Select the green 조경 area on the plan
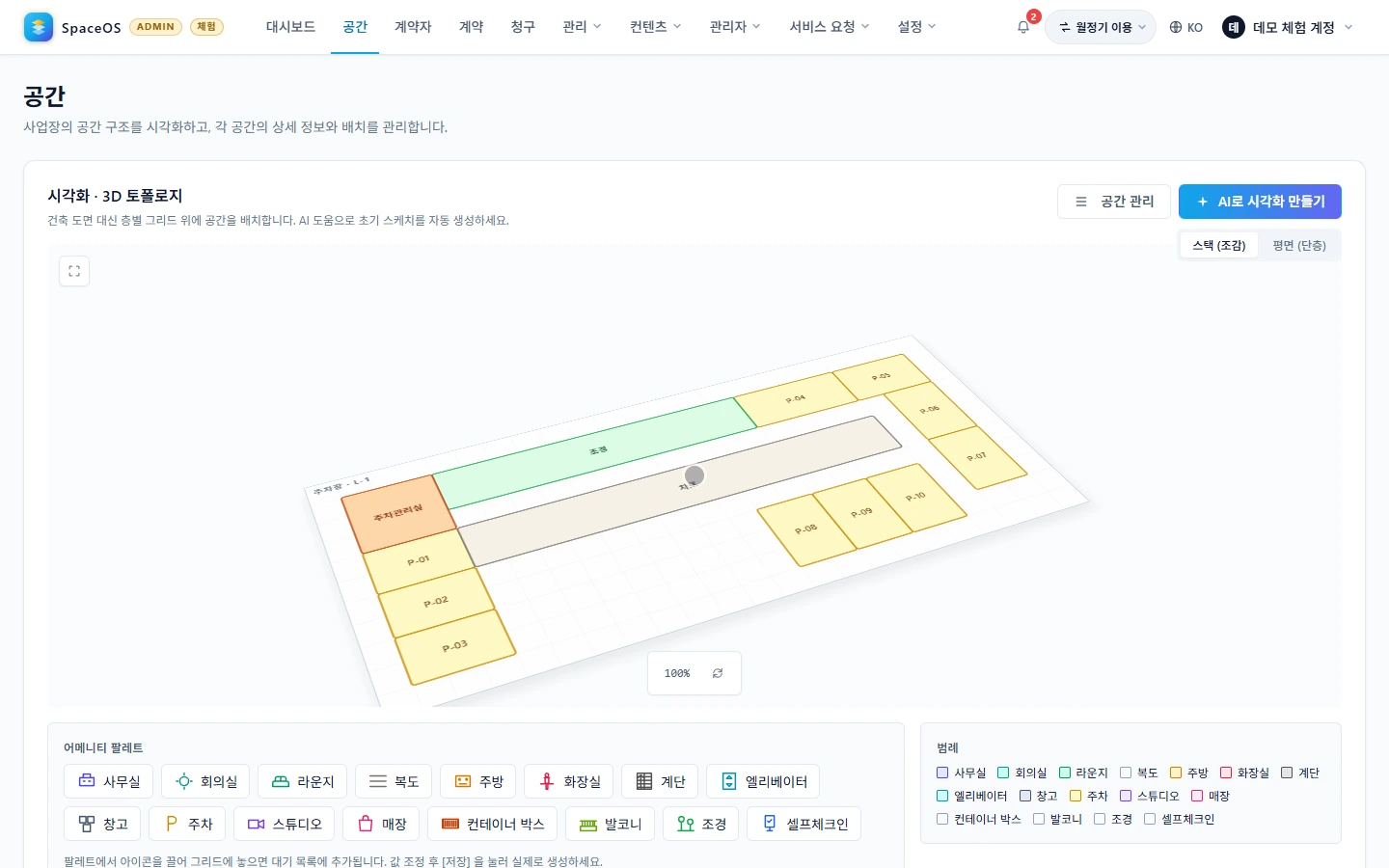The image size is (1389, 868). pyautogui.click(x=595, y=451)
